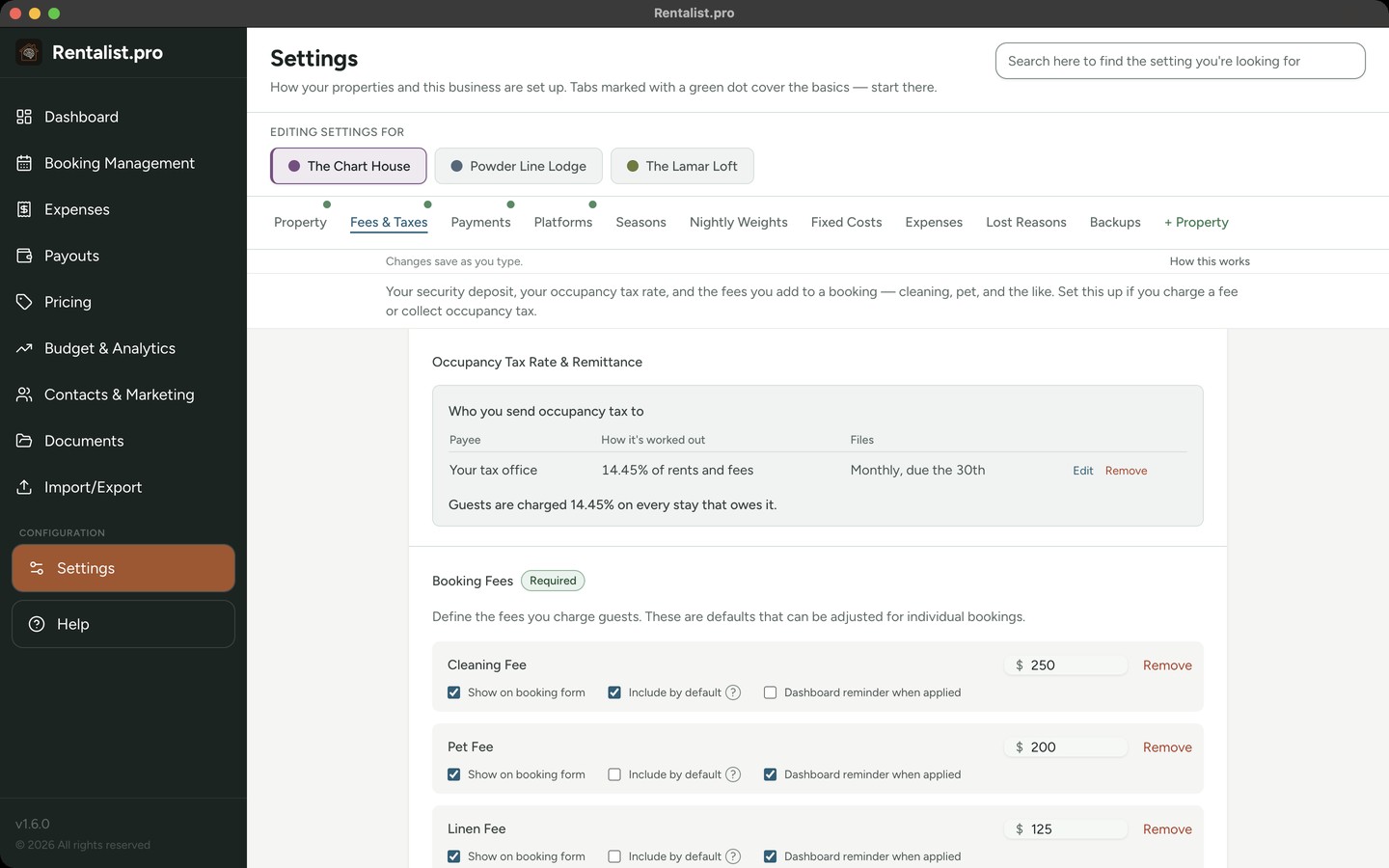The image size is (1389, 868).
Task: Click help icon beside Pet Fee include default
Action: pyautogui.click(x=733, y=774)
